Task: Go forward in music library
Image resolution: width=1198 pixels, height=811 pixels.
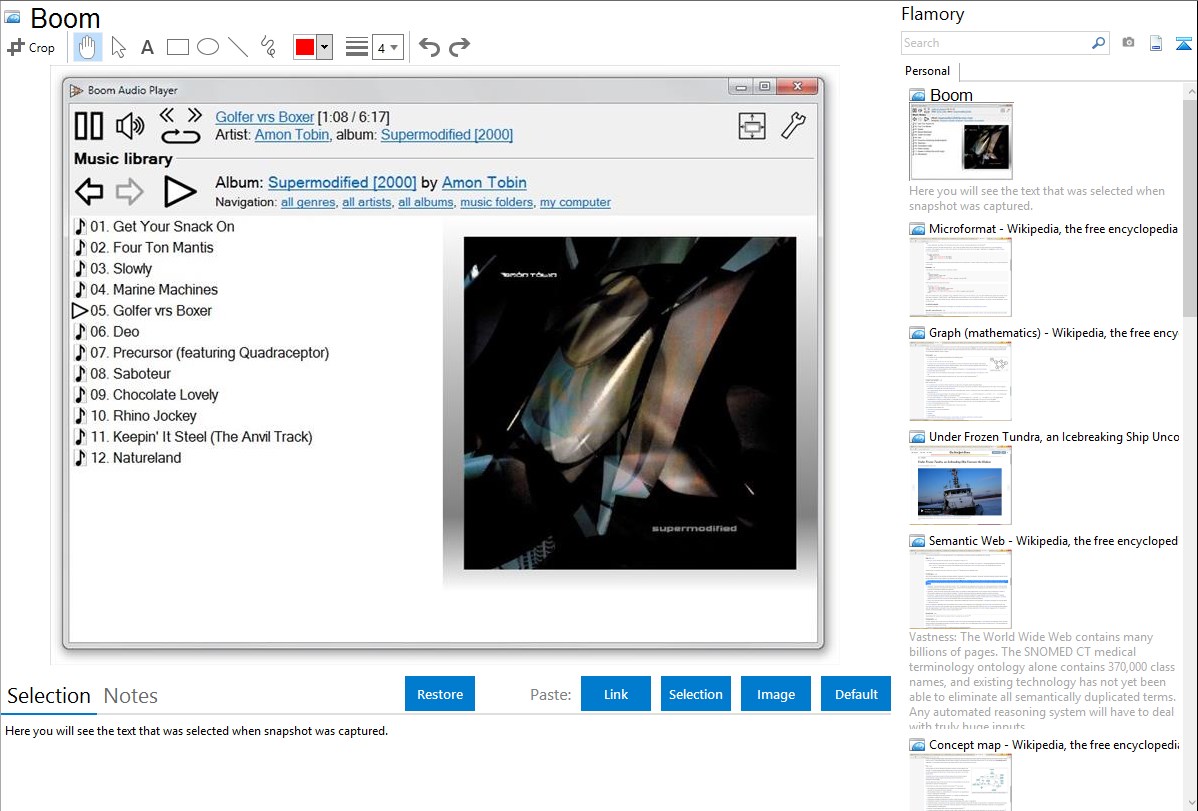Action: [129, 191]
